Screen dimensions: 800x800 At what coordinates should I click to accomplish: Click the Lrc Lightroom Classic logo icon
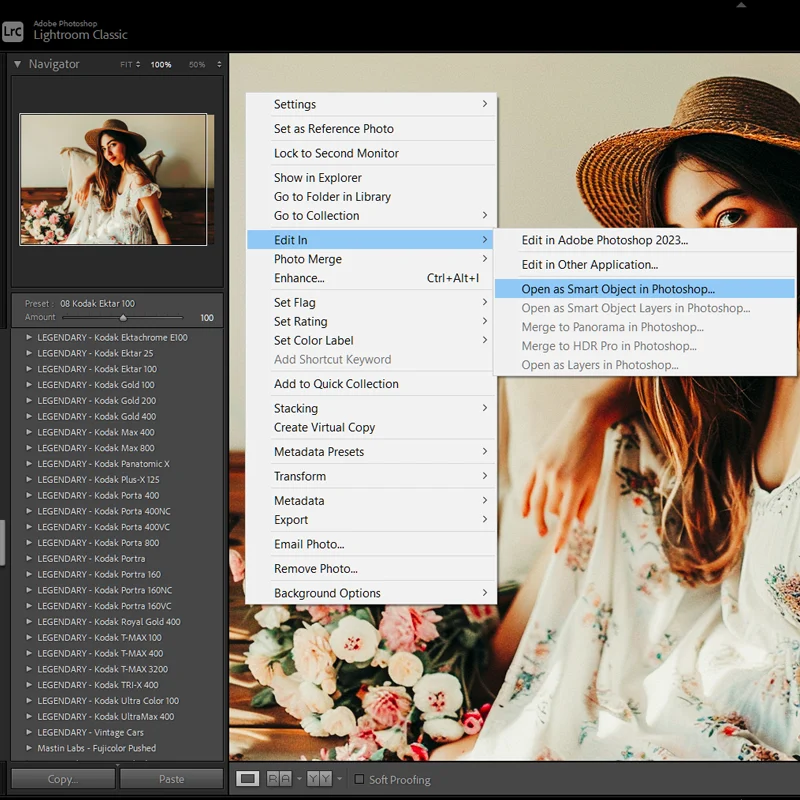click(x=12, y=32)
